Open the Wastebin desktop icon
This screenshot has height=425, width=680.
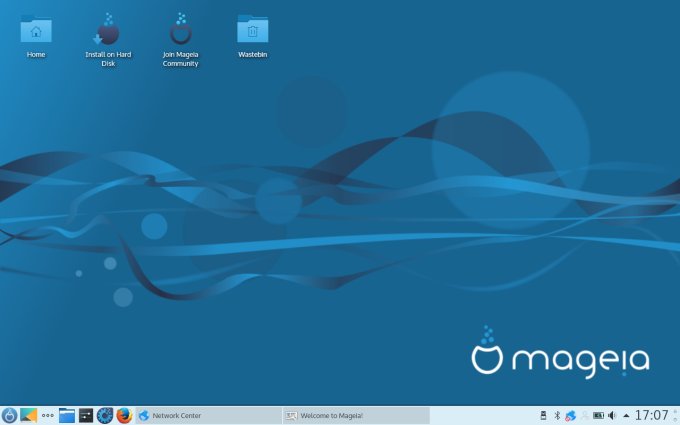[x=252, y=37]
